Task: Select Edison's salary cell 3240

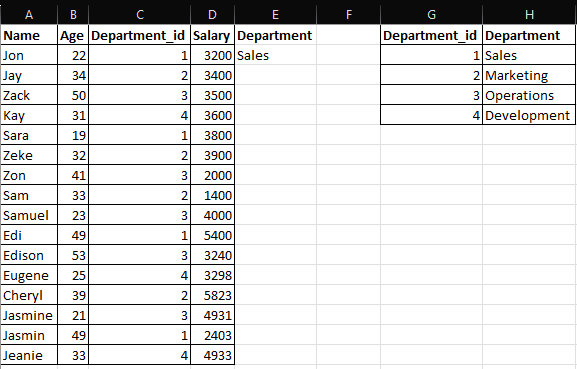Action: coord(213,255)
